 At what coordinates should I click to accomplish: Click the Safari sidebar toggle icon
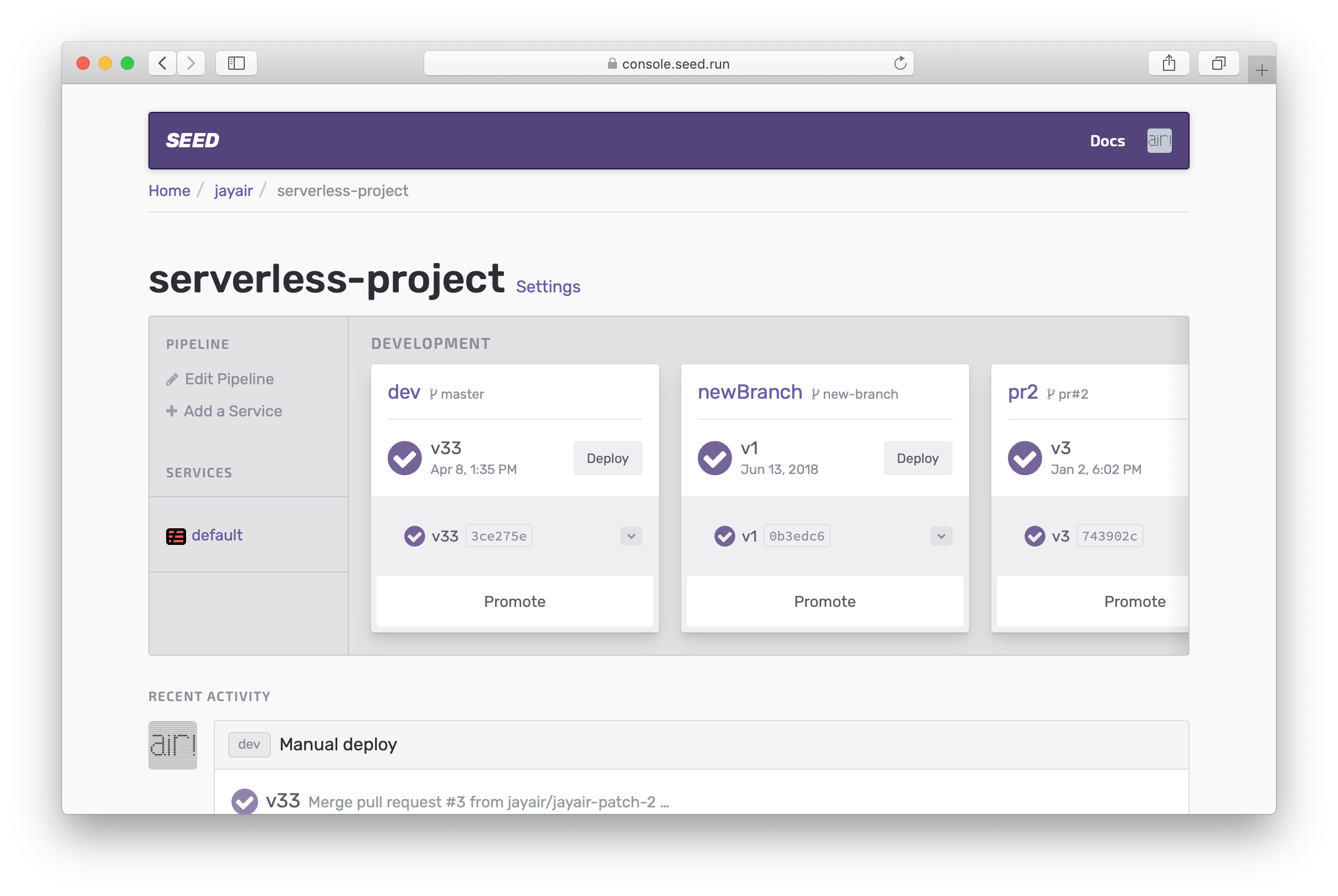pos(236,63)
